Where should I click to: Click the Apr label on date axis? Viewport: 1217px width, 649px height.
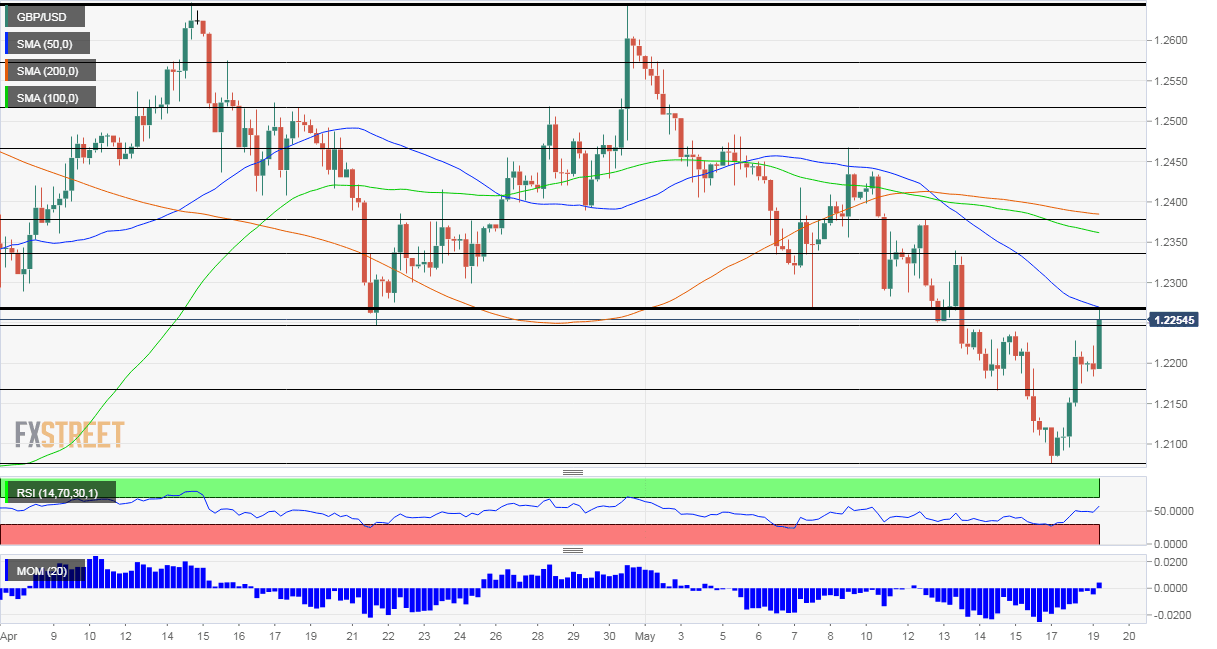tap(10, 636)
